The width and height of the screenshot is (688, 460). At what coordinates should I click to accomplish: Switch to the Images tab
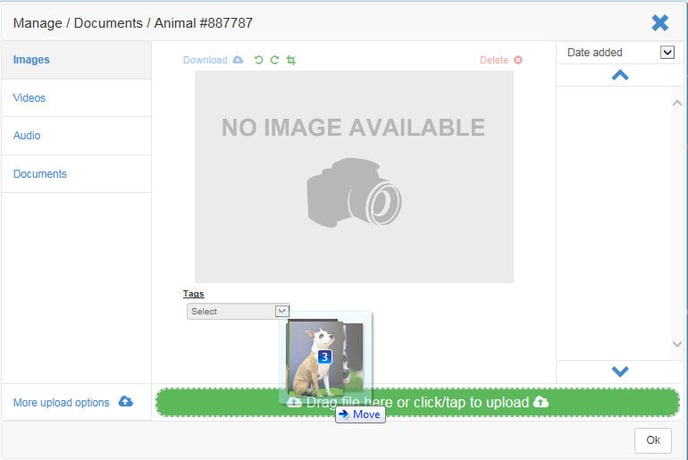click(x=32, y=60)
